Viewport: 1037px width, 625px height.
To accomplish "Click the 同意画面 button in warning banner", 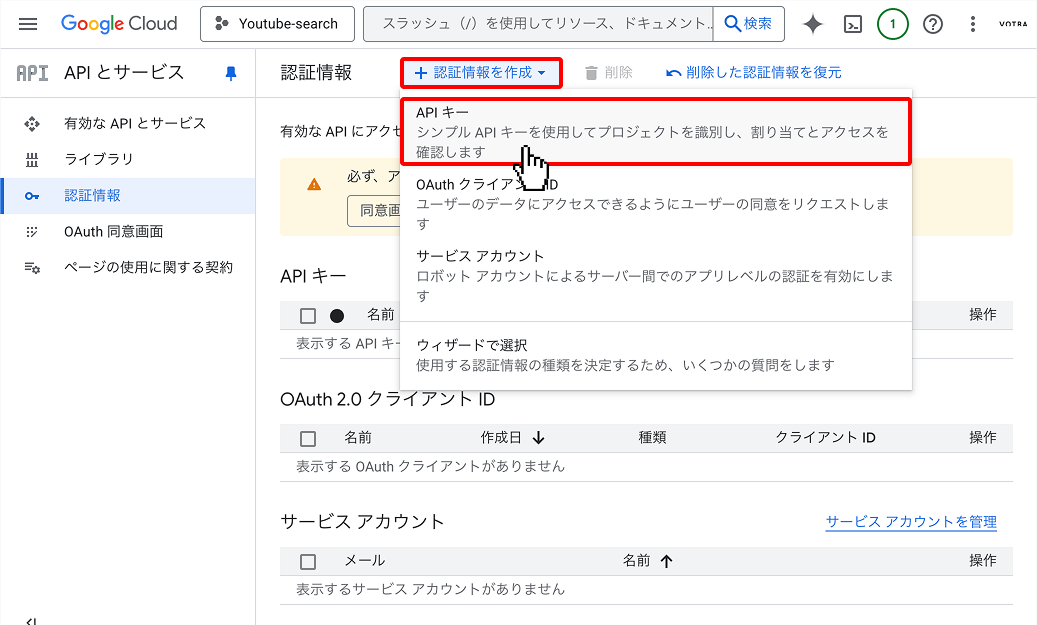I will (x=374, y=210).
